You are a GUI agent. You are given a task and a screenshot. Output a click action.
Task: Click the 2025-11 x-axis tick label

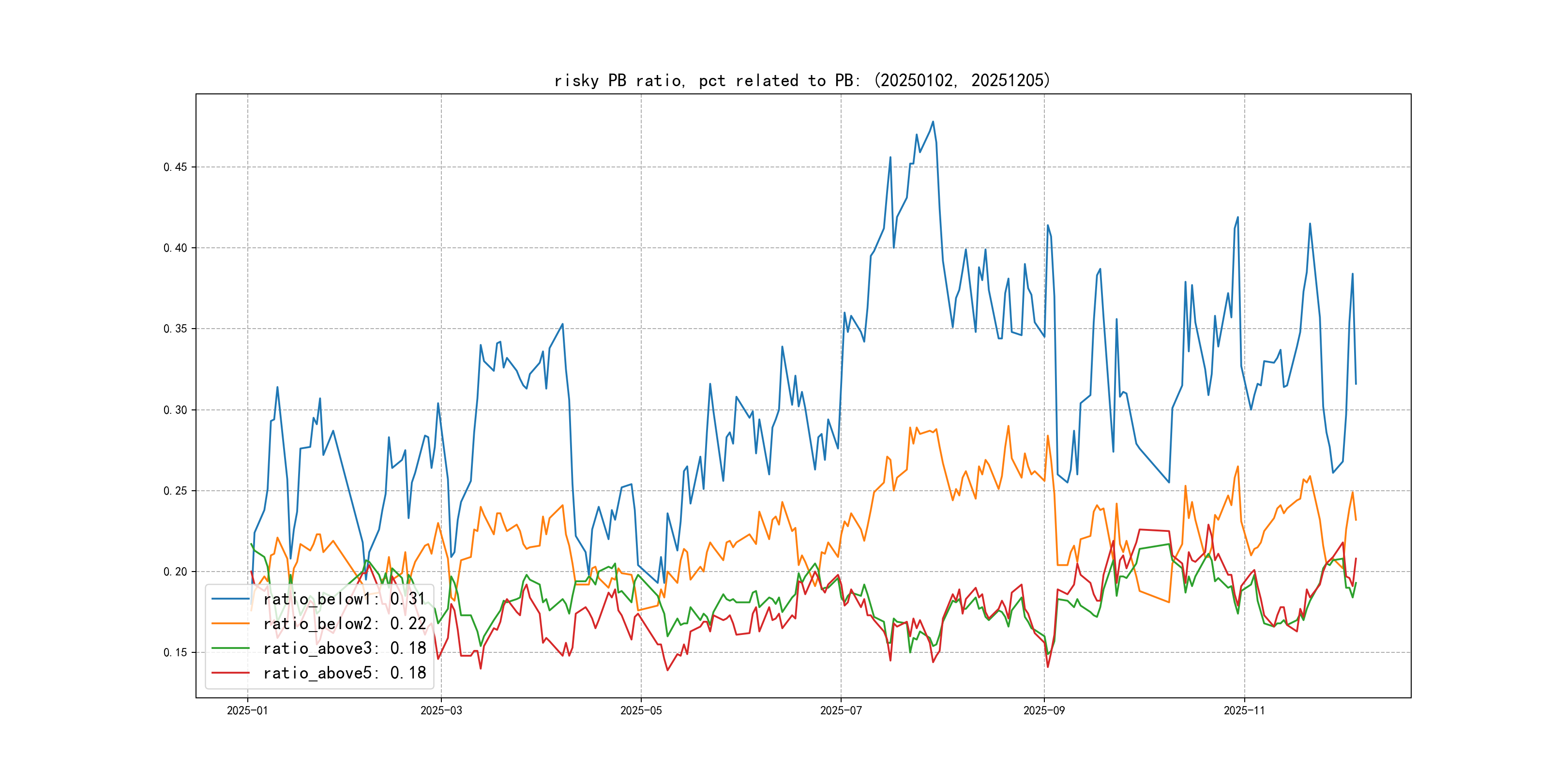point(1244,710)
